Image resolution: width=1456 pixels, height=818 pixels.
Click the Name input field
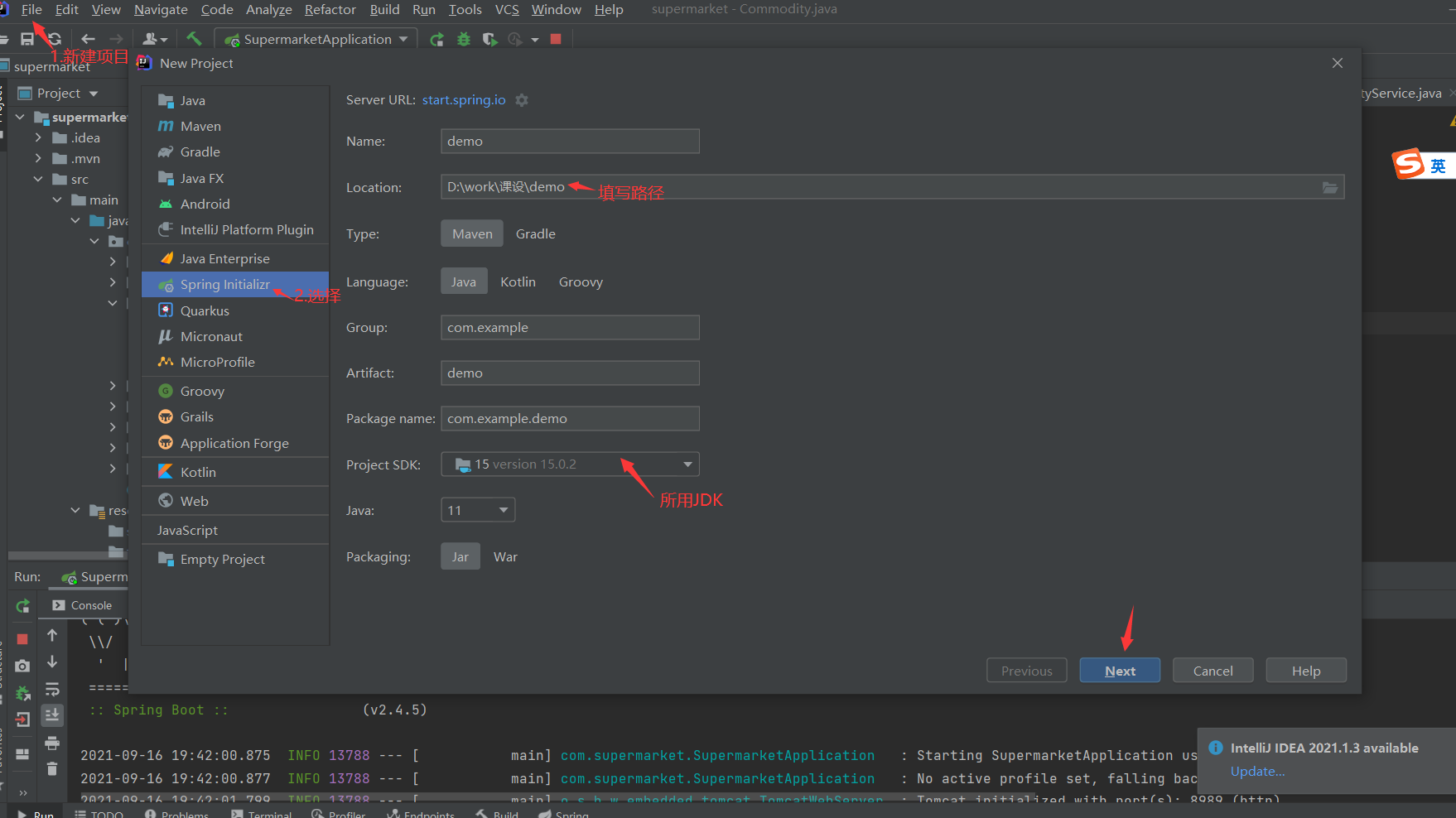point(570,142)
